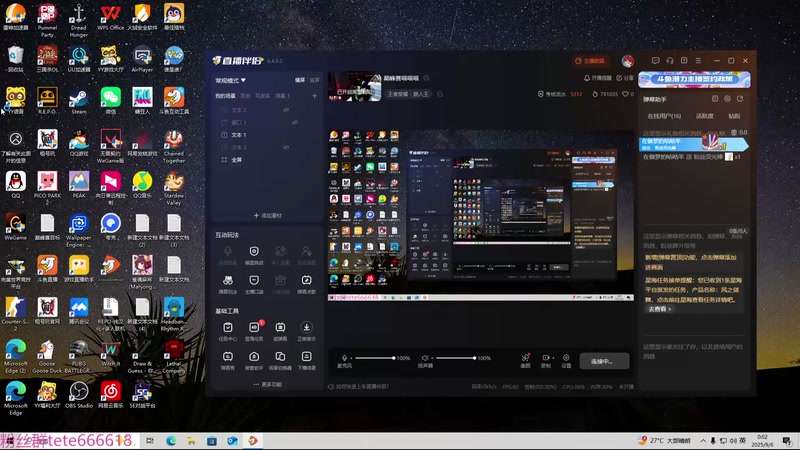Click the microphone icon beside the volume slider

pos(344,358)
